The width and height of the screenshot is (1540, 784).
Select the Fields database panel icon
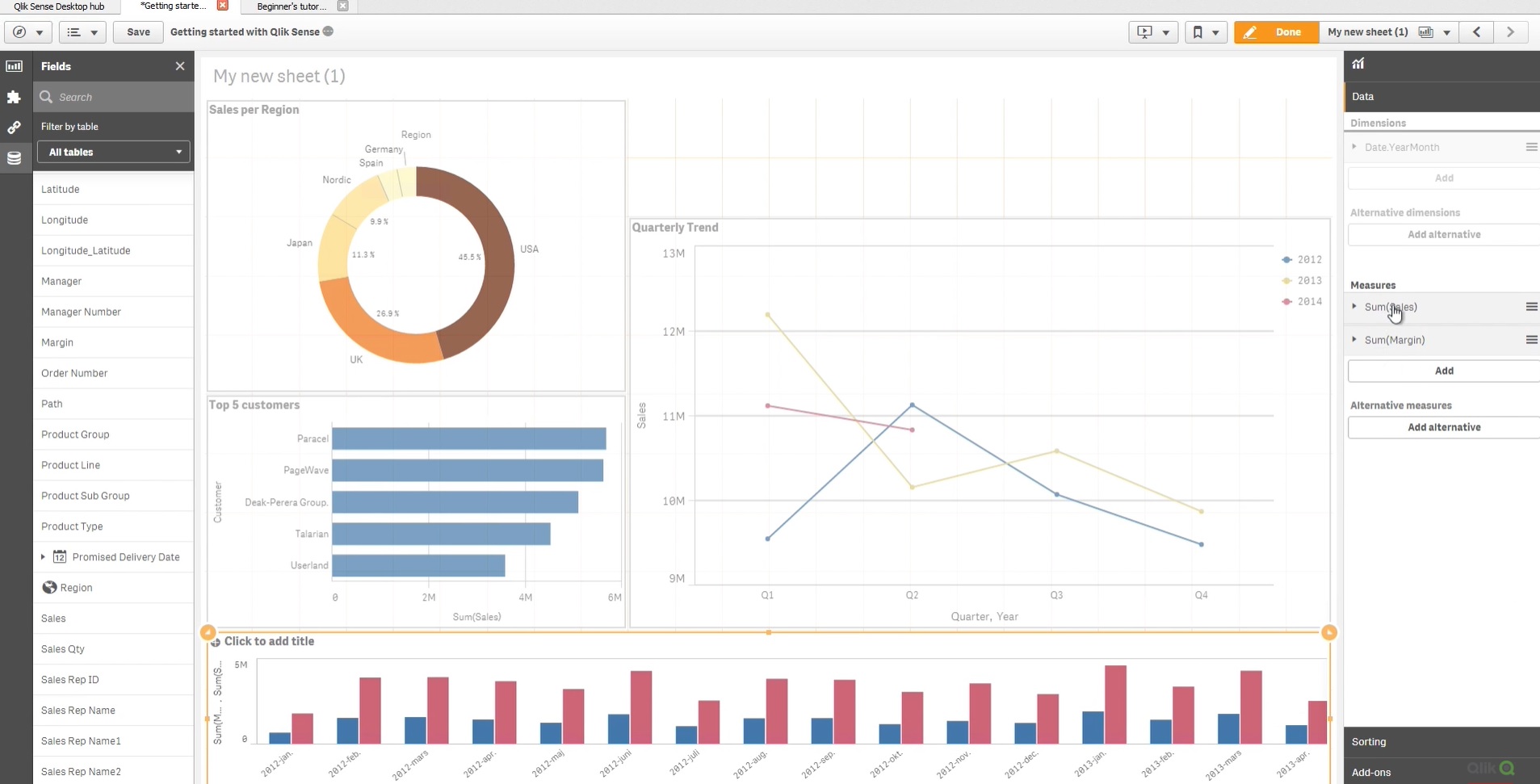click(15, 157)
